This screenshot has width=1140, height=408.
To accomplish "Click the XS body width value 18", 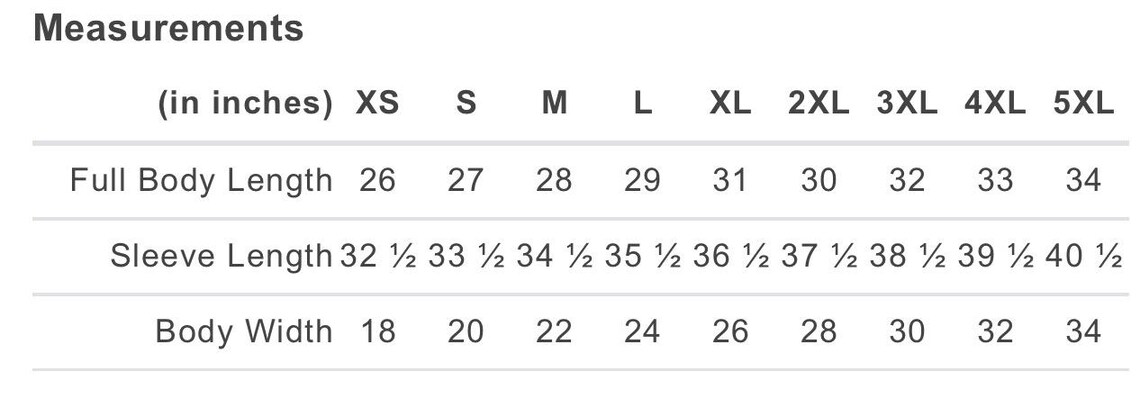I will [x=377, y=332].
